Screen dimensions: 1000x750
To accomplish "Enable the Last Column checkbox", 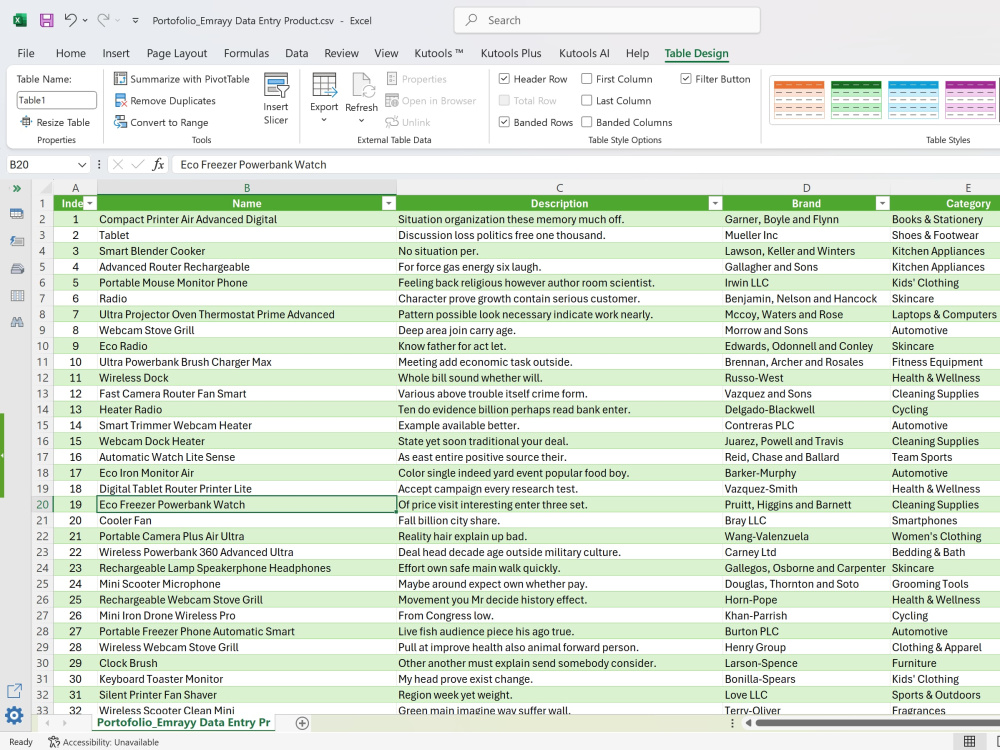I will tap(587, 100).
